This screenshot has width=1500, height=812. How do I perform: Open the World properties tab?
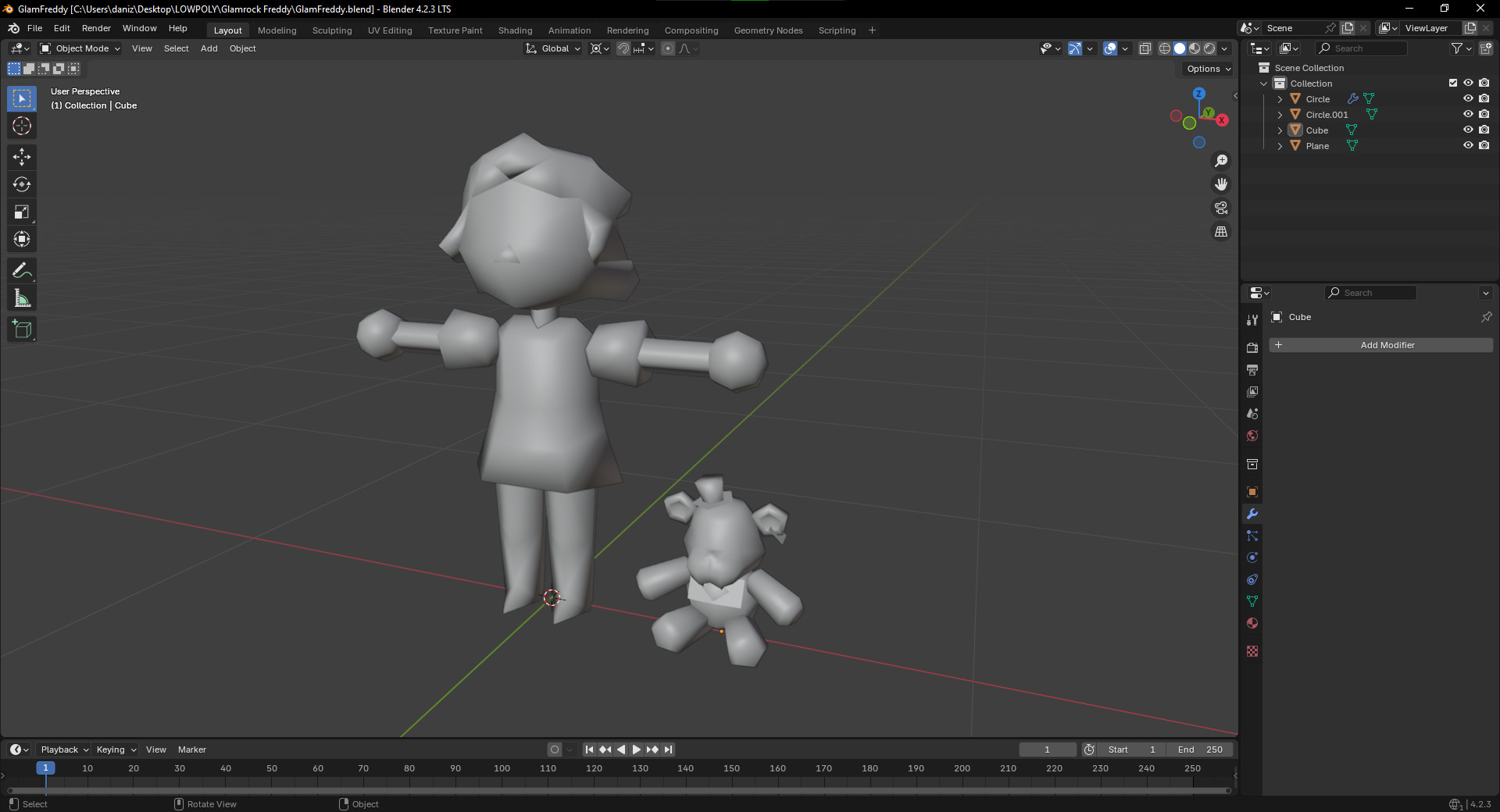[1252, 435]
